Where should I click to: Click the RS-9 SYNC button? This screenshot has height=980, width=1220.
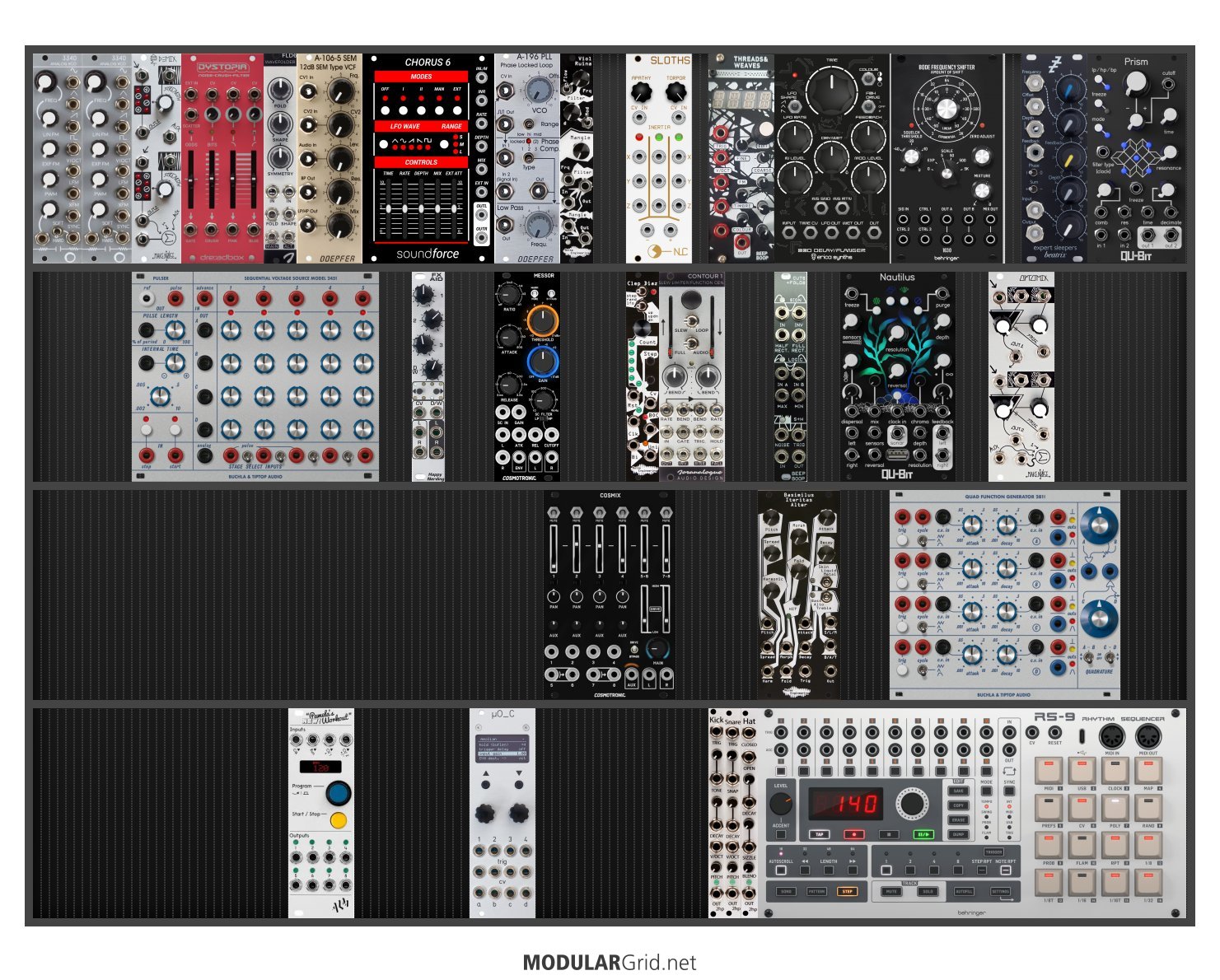point(1009,791)
